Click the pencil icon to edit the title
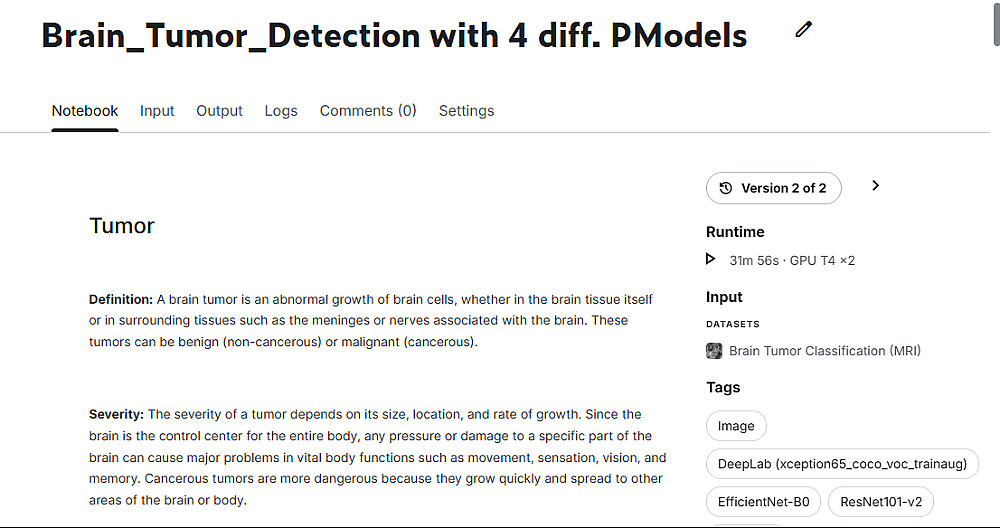This screenshot has height=528, width=1000. pos(804,30)
